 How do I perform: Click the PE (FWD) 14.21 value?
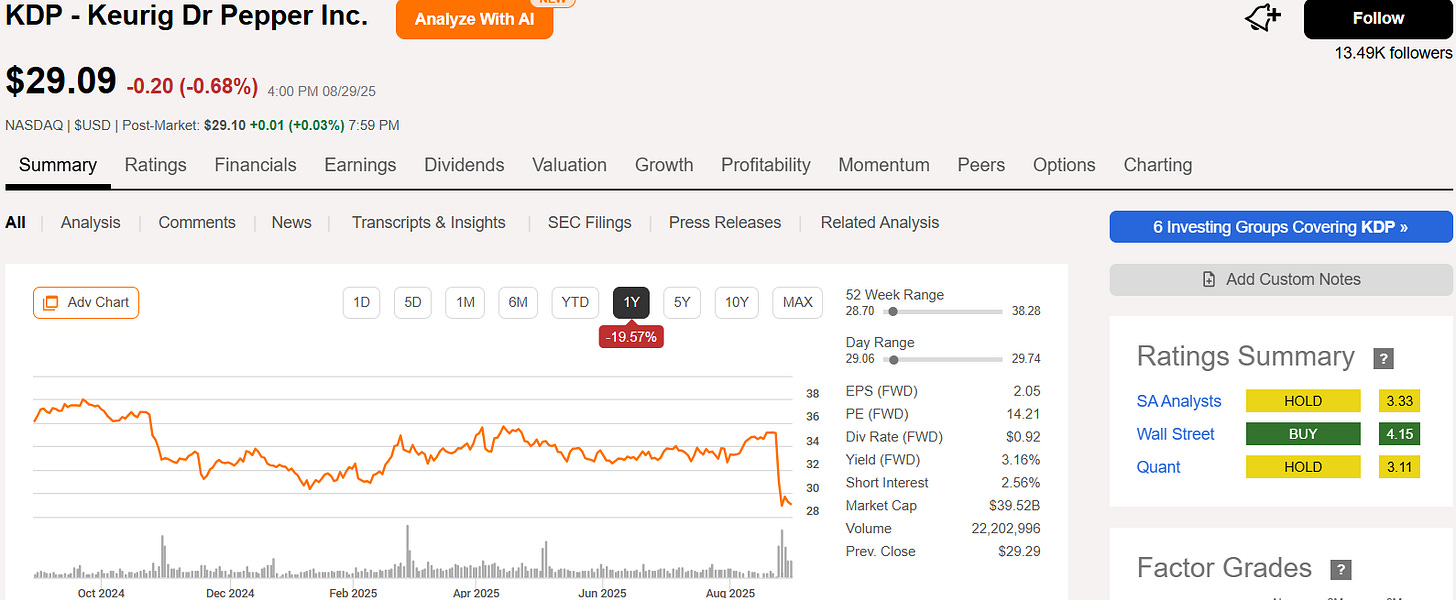pos(1022,414)
